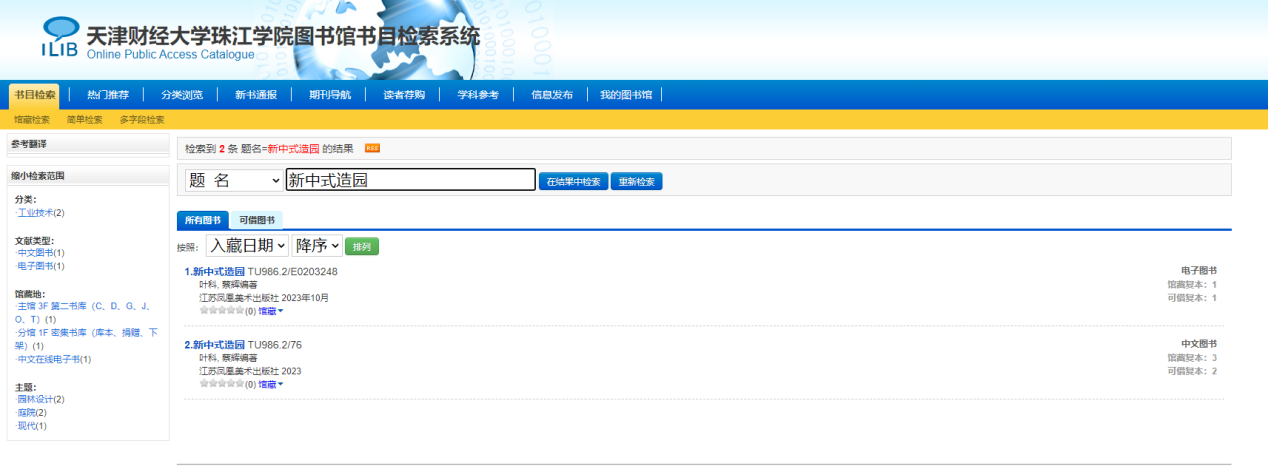Image resolution: width=1268 pixels, height=469 pixels.
Task: Select the 所有图书 tab
Action: tap(203, 220)
